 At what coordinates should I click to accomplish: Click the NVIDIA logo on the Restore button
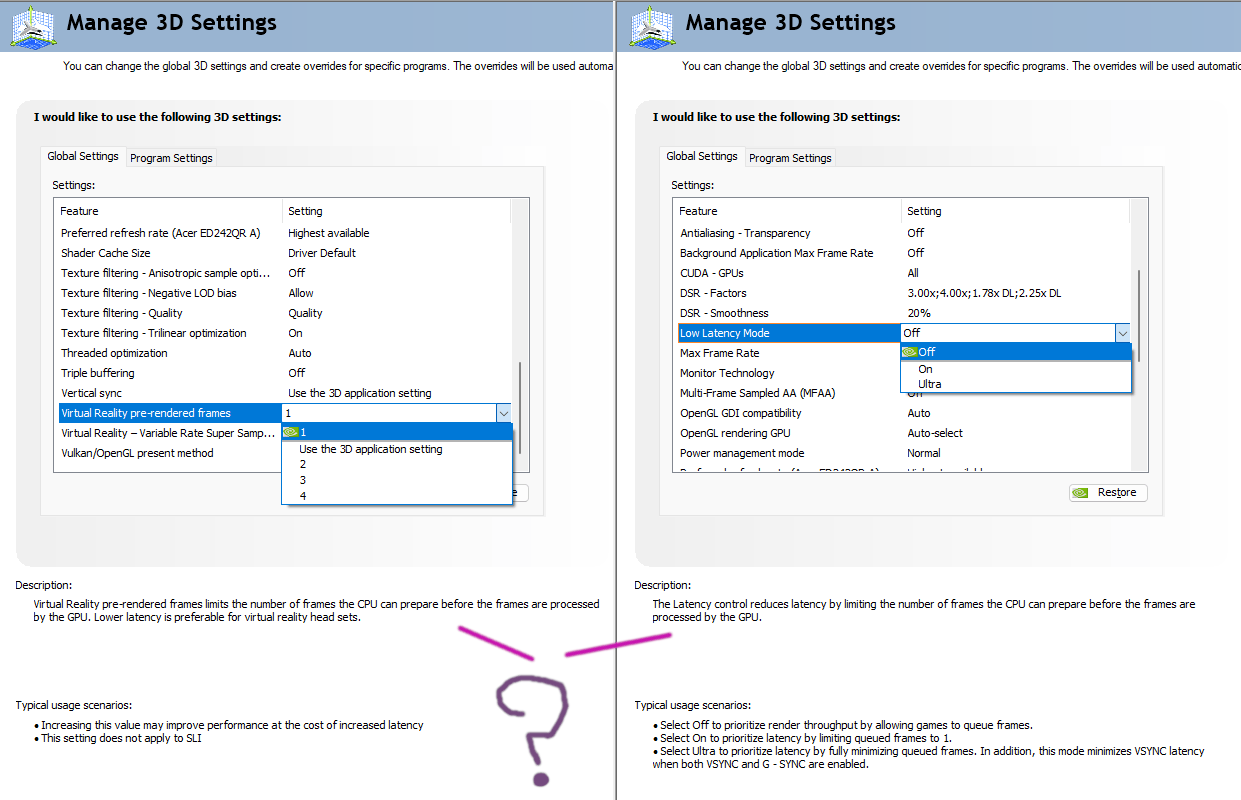[1080, 493]
